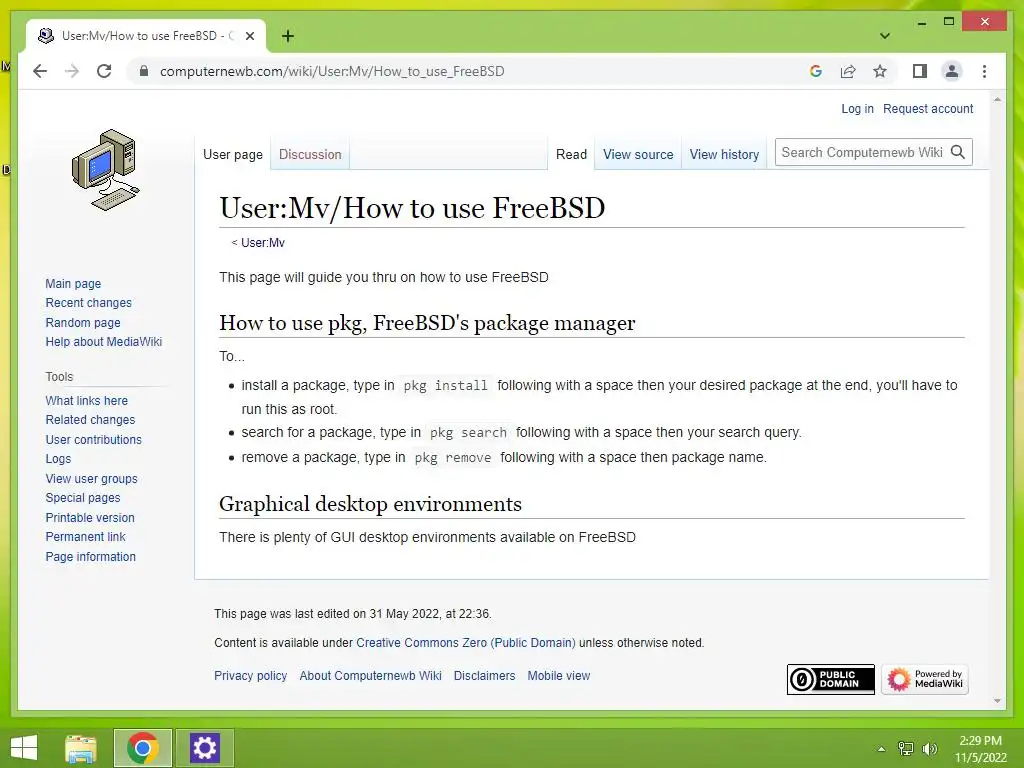Open a Random page

click(x=83, y=323)
